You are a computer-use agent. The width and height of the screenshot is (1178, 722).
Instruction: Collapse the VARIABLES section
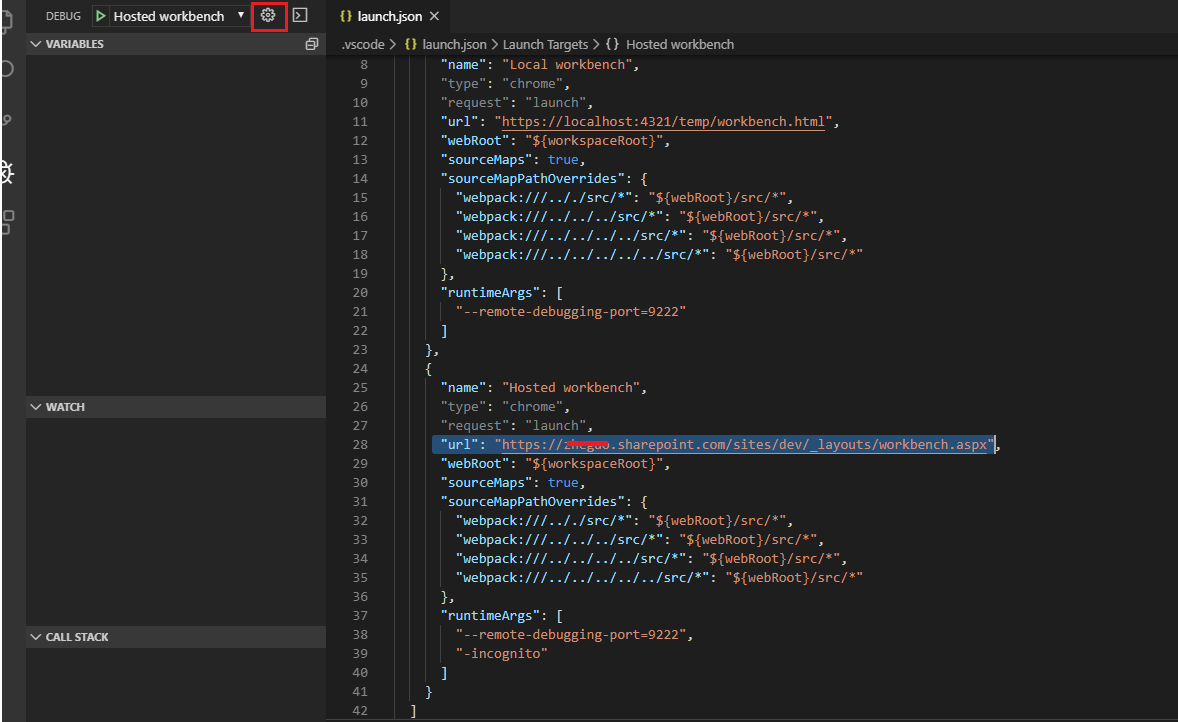point(176,44)
